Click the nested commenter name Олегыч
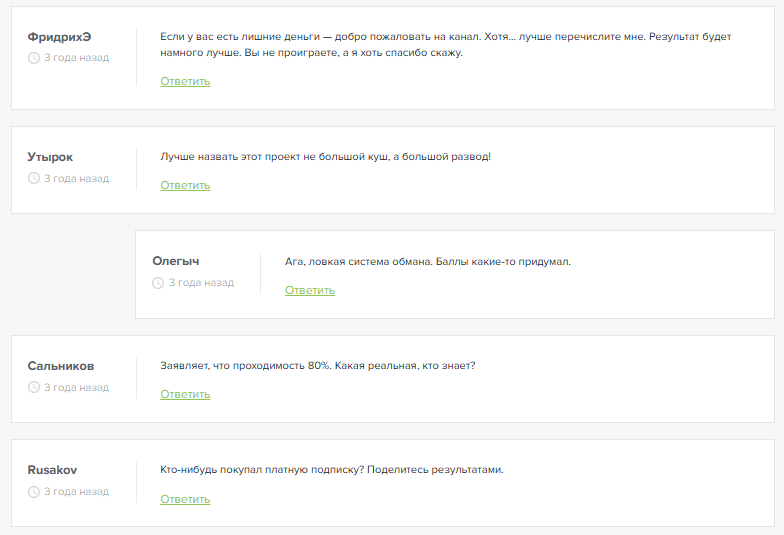The height and width of the screenshot is (535, 784). pyautogui.click(x=176, y=261)
